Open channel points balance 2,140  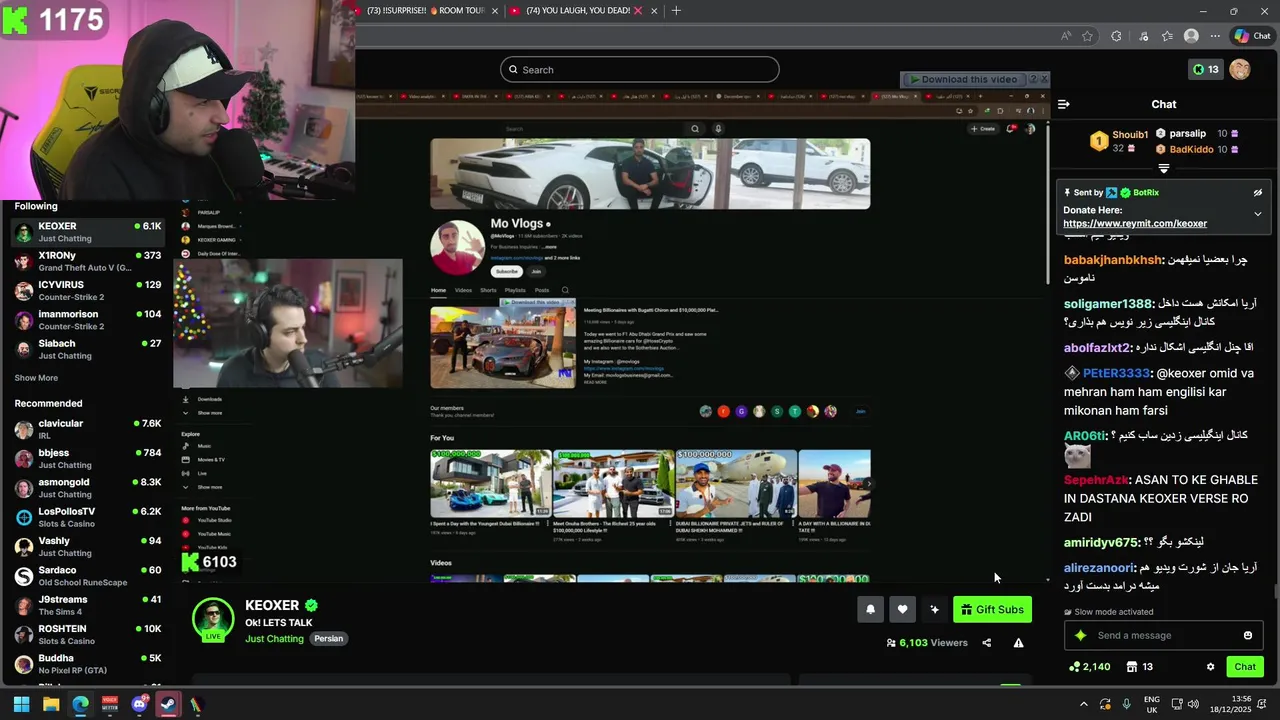[x=1089, y=667]
